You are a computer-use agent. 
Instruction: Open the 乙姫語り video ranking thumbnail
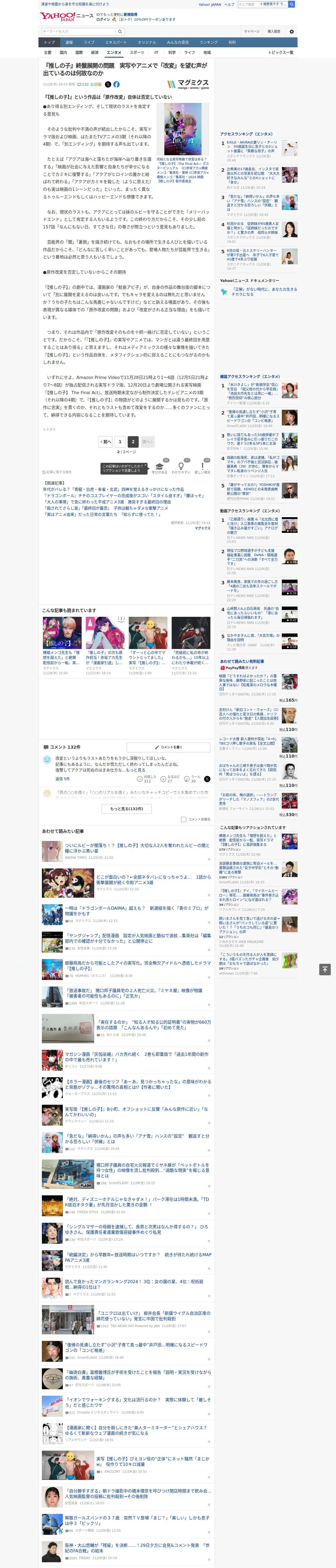(x=290, y=525)
